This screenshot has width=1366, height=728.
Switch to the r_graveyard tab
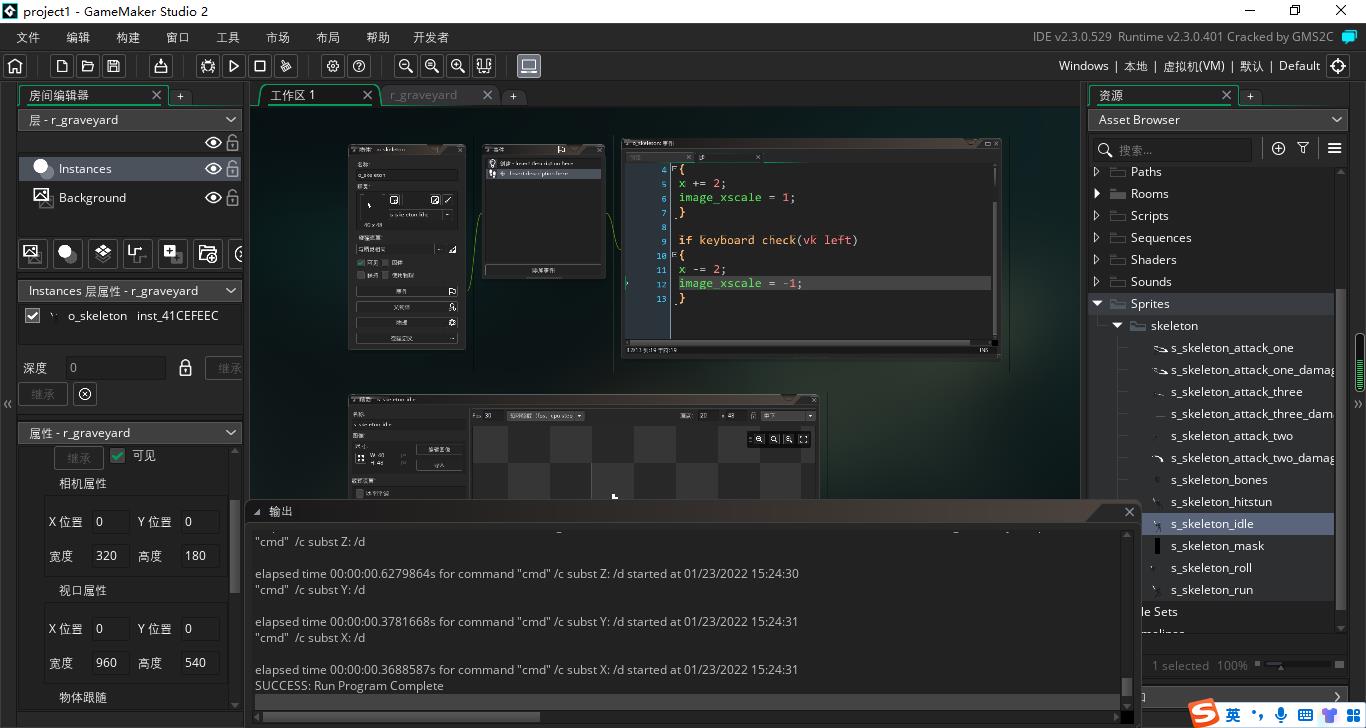pos(424,95)
